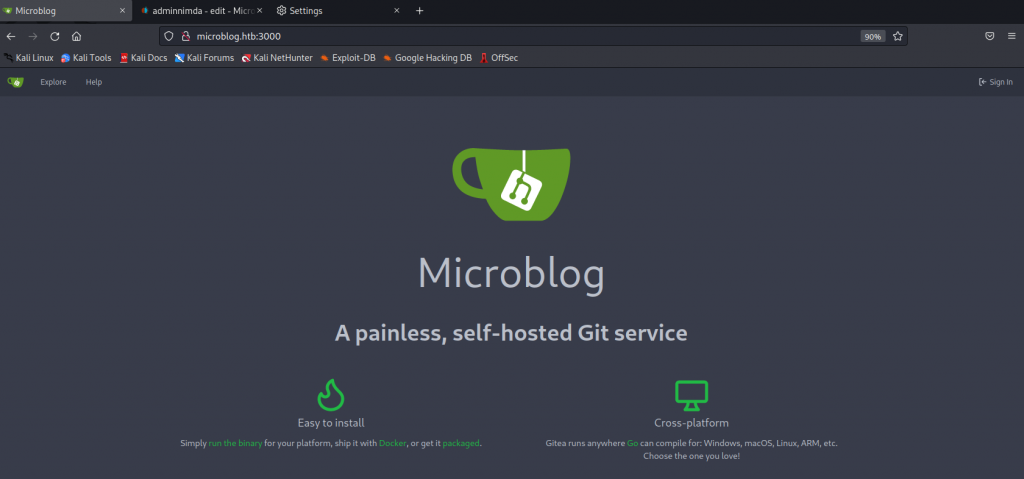Follow the Docker link
This screenshot has height=479, width=1024.
point(393,442)
